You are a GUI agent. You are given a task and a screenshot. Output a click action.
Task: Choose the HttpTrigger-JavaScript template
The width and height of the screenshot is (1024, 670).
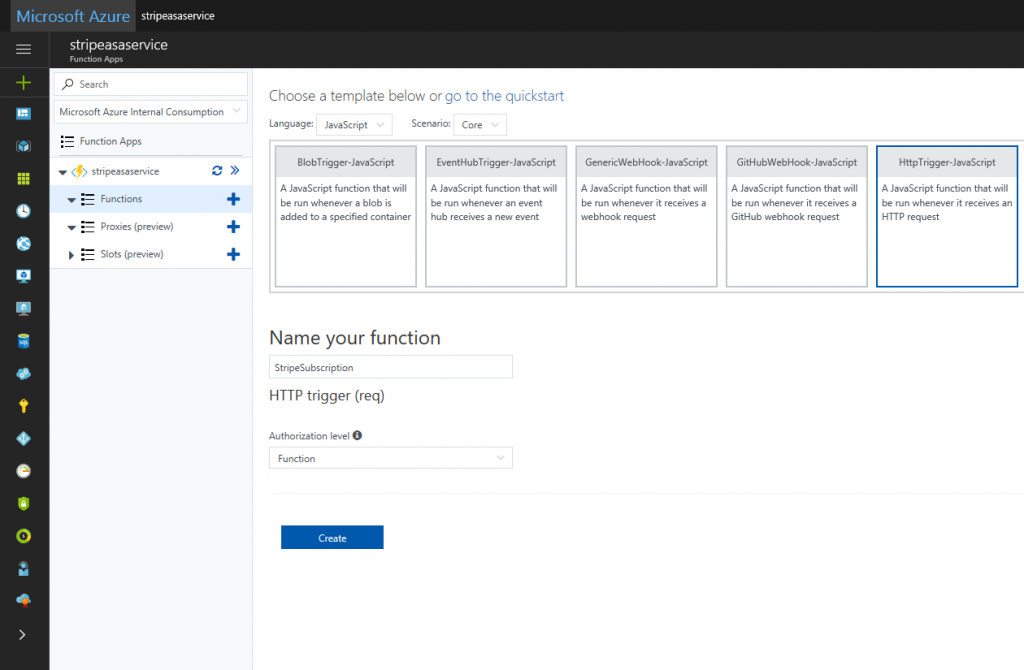947,216
